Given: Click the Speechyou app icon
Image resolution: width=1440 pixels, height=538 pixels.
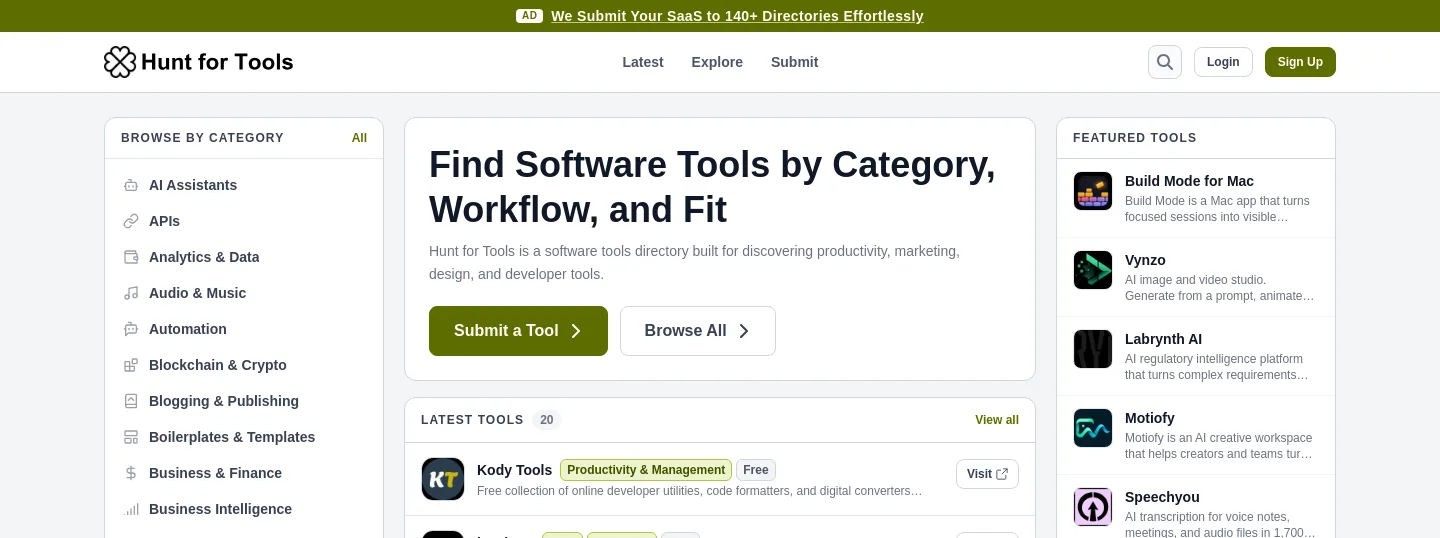Looking at the screenshot, I should tap(1093, 507).
